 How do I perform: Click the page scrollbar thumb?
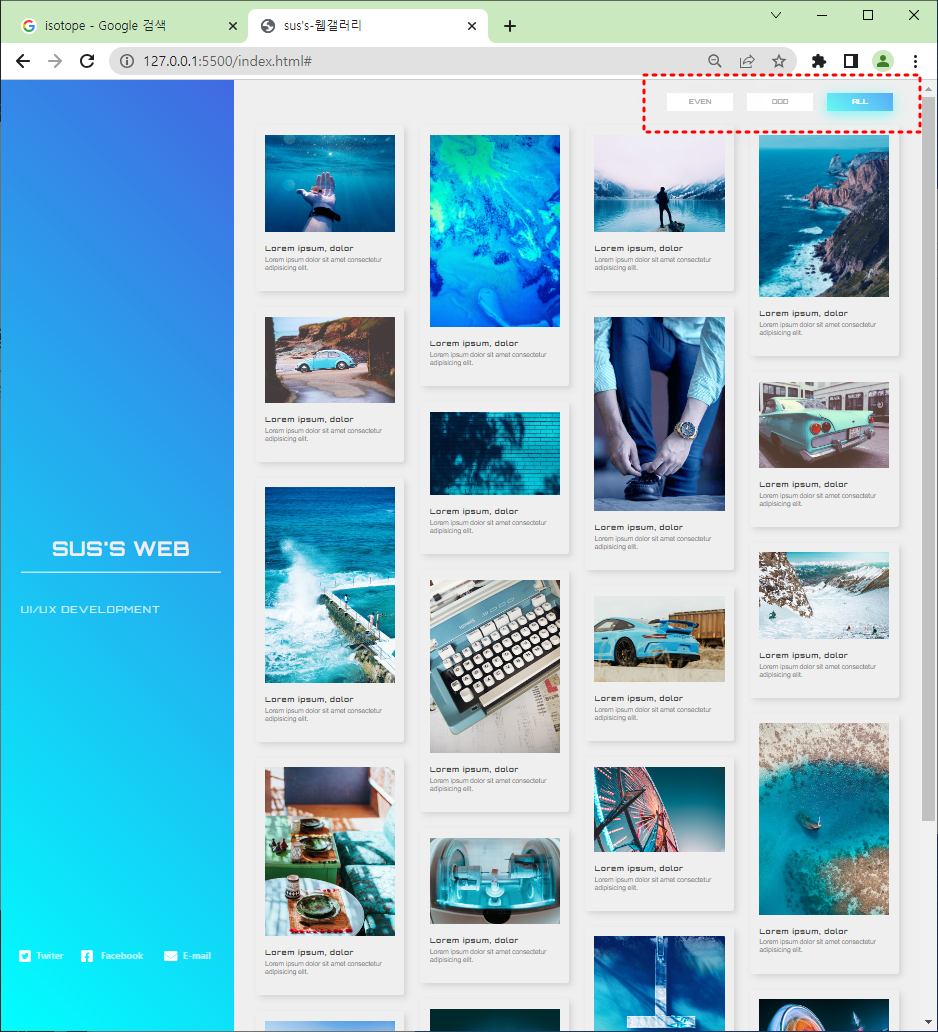[x=928, y=459]
